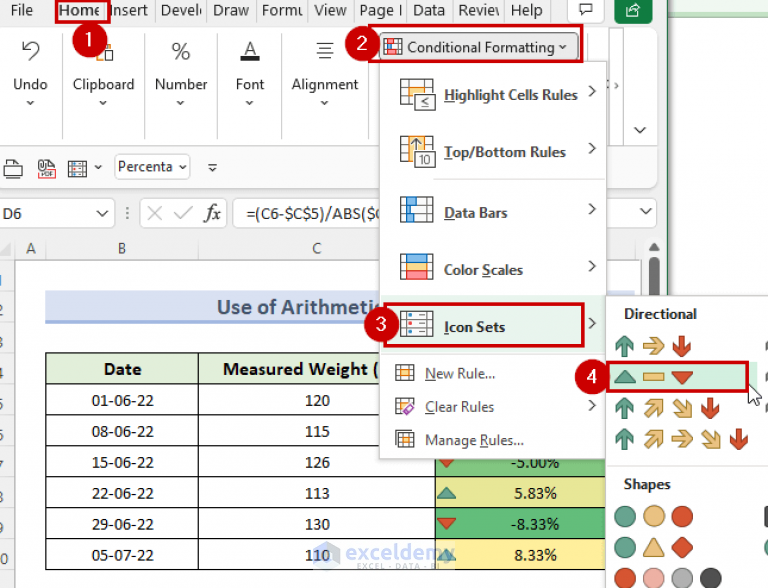Apply the 3 Signs circle-triangle-diamond icon set
This screenshot has height=588, width=768.
653,547
